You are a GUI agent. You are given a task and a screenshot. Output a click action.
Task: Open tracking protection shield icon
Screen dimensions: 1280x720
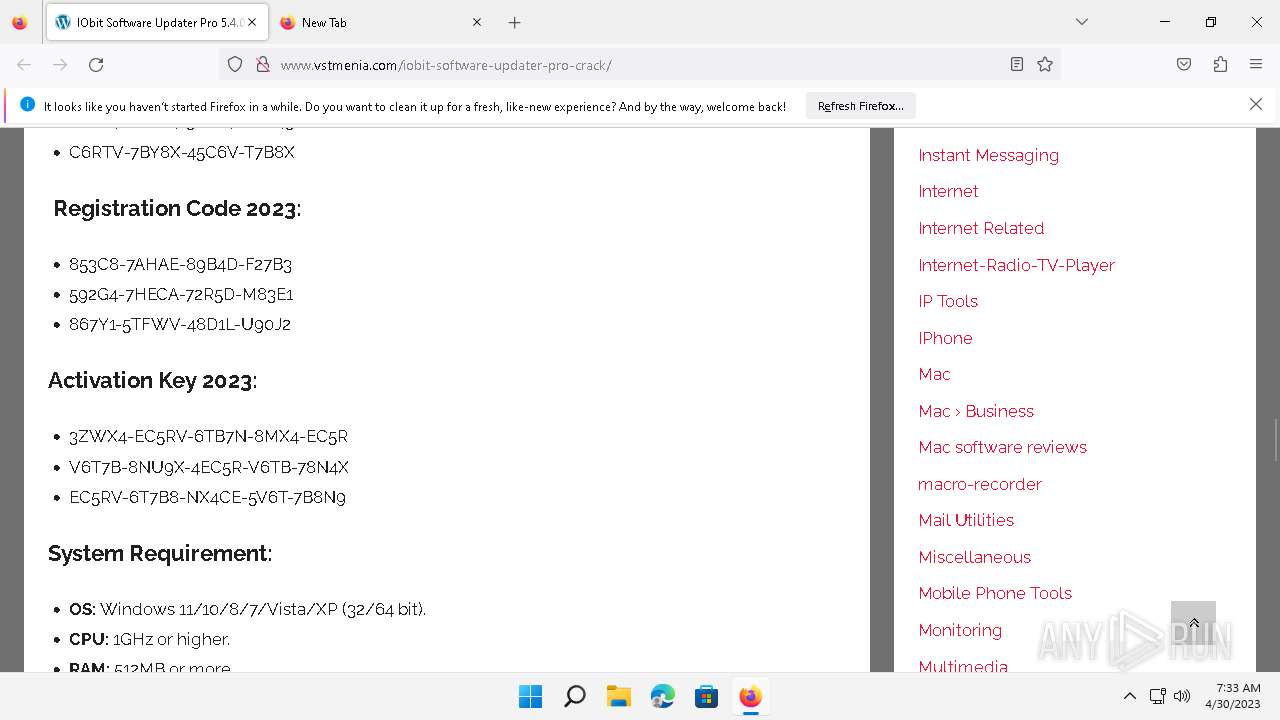(235, 65)
